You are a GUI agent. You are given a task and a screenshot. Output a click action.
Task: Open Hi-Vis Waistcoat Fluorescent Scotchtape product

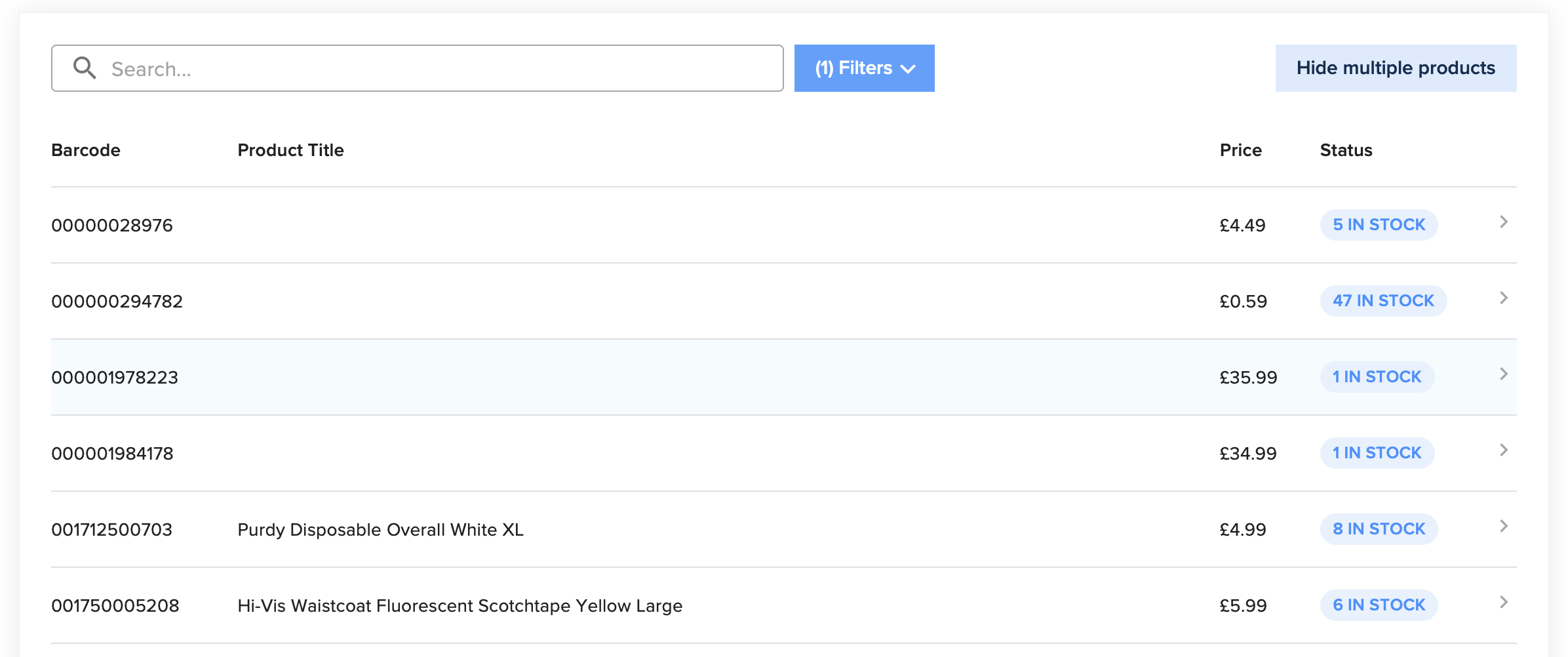[x=460, y=606]
